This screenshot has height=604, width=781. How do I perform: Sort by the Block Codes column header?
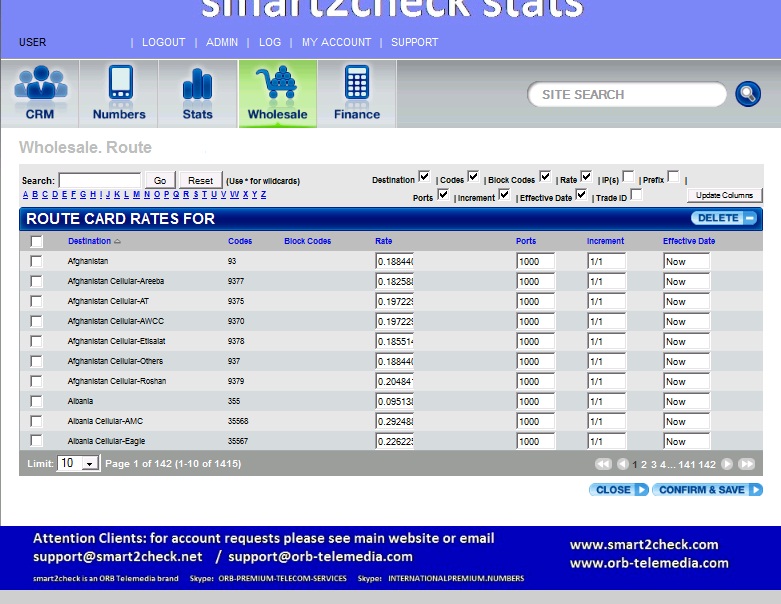point(307,241)
